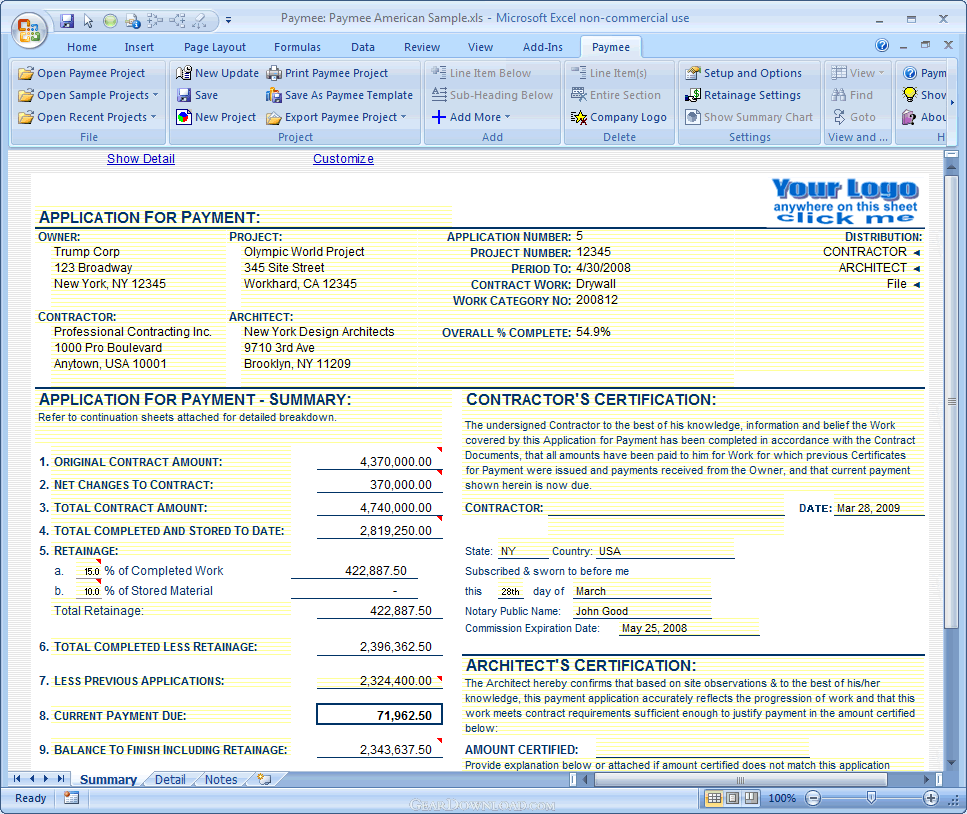This screenshot has width=967, height=814.
Task: Select Current Payment Due cell 71,962.50
Action: [x=379, y=715]
